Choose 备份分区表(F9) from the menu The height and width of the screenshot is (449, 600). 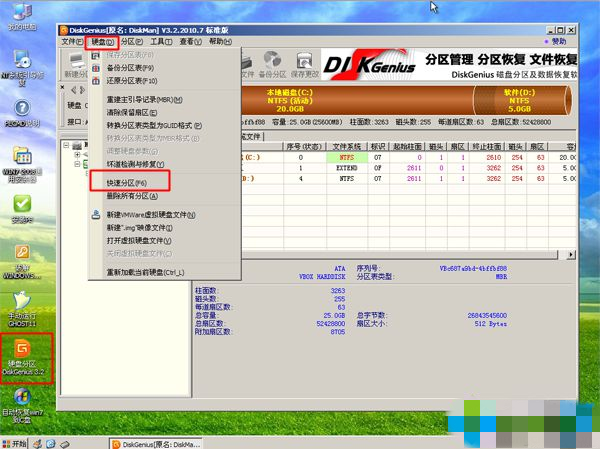[x=130, y=68]
